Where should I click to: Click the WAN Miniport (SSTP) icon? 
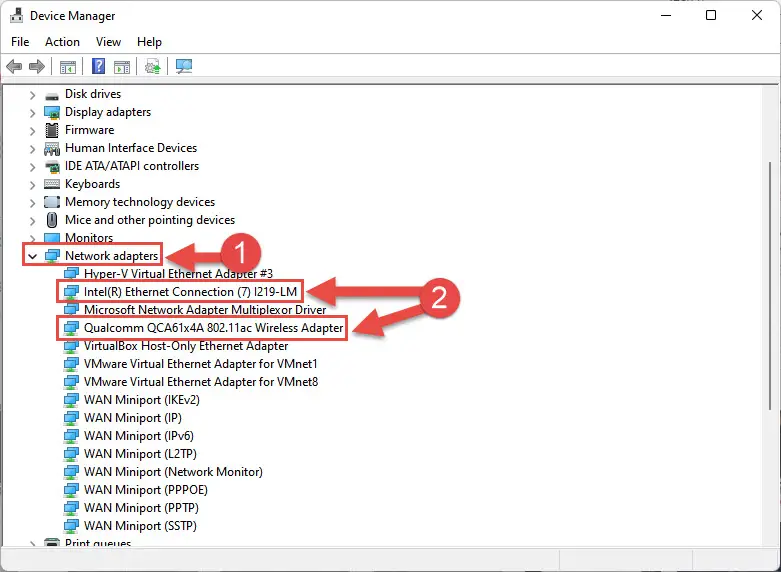71,526
